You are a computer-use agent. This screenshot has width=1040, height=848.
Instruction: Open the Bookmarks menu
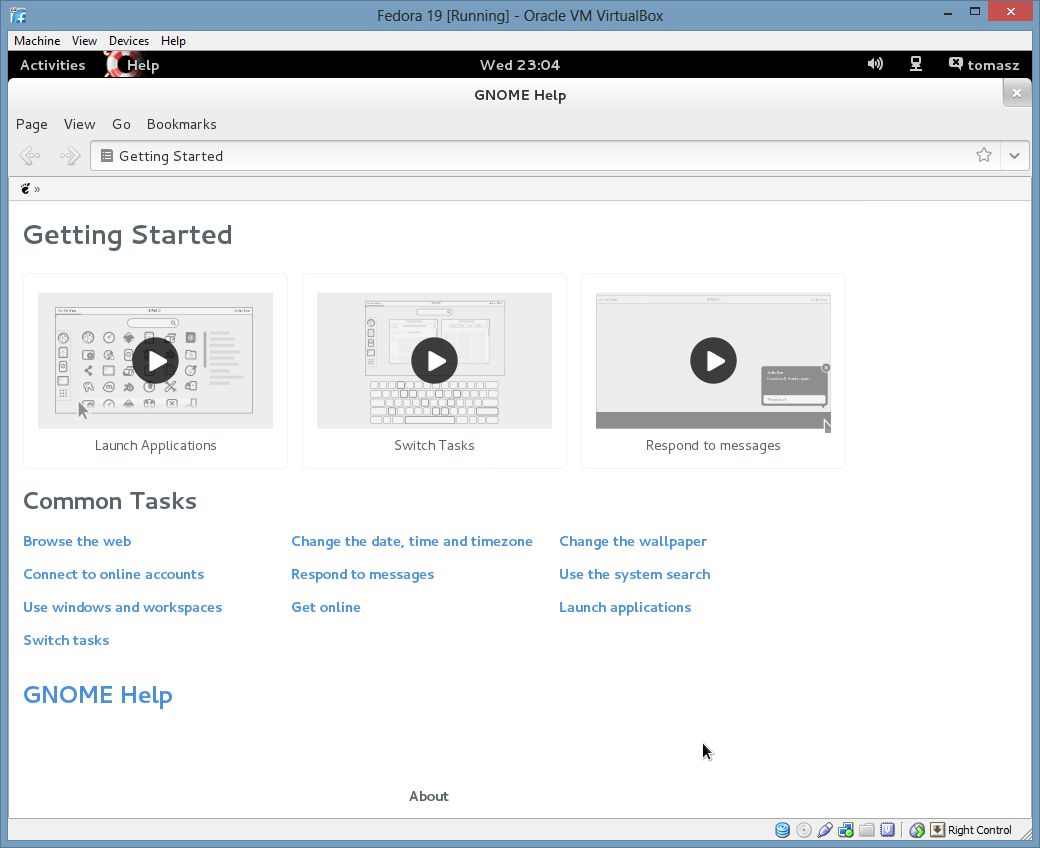pos(182,124)
